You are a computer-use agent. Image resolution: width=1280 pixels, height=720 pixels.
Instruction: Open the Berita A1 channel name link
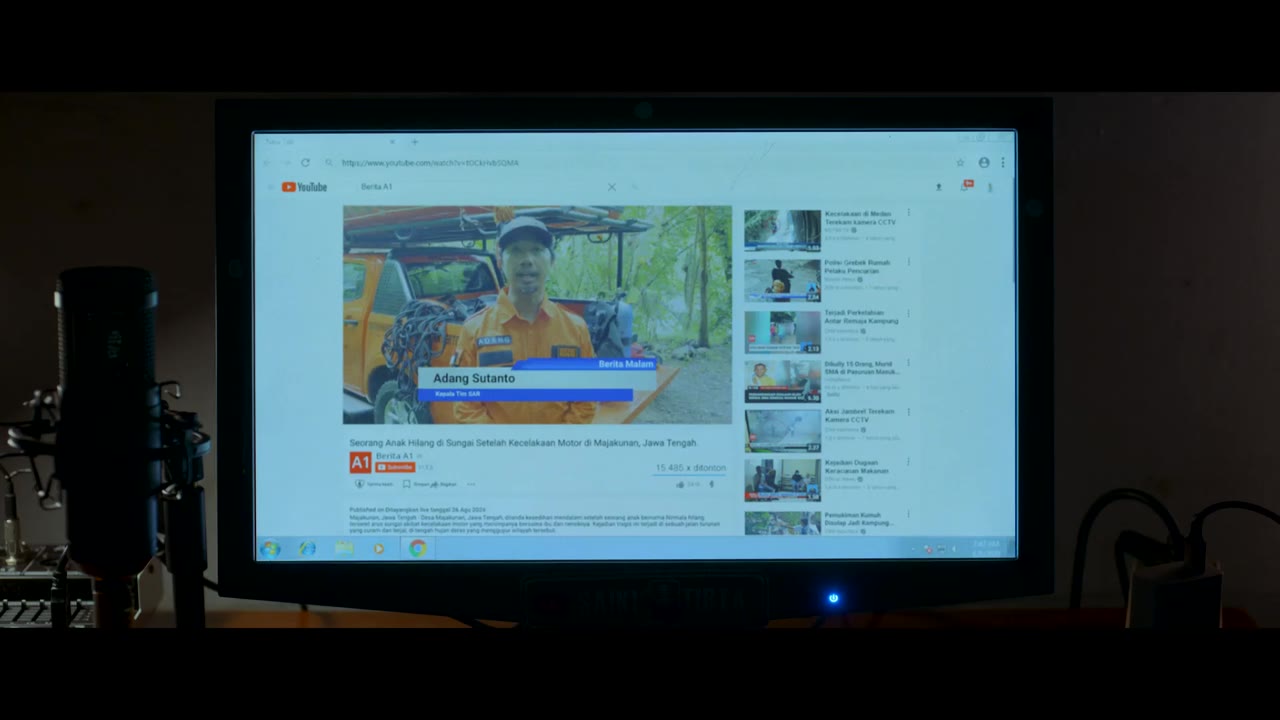tap(394, 456)
